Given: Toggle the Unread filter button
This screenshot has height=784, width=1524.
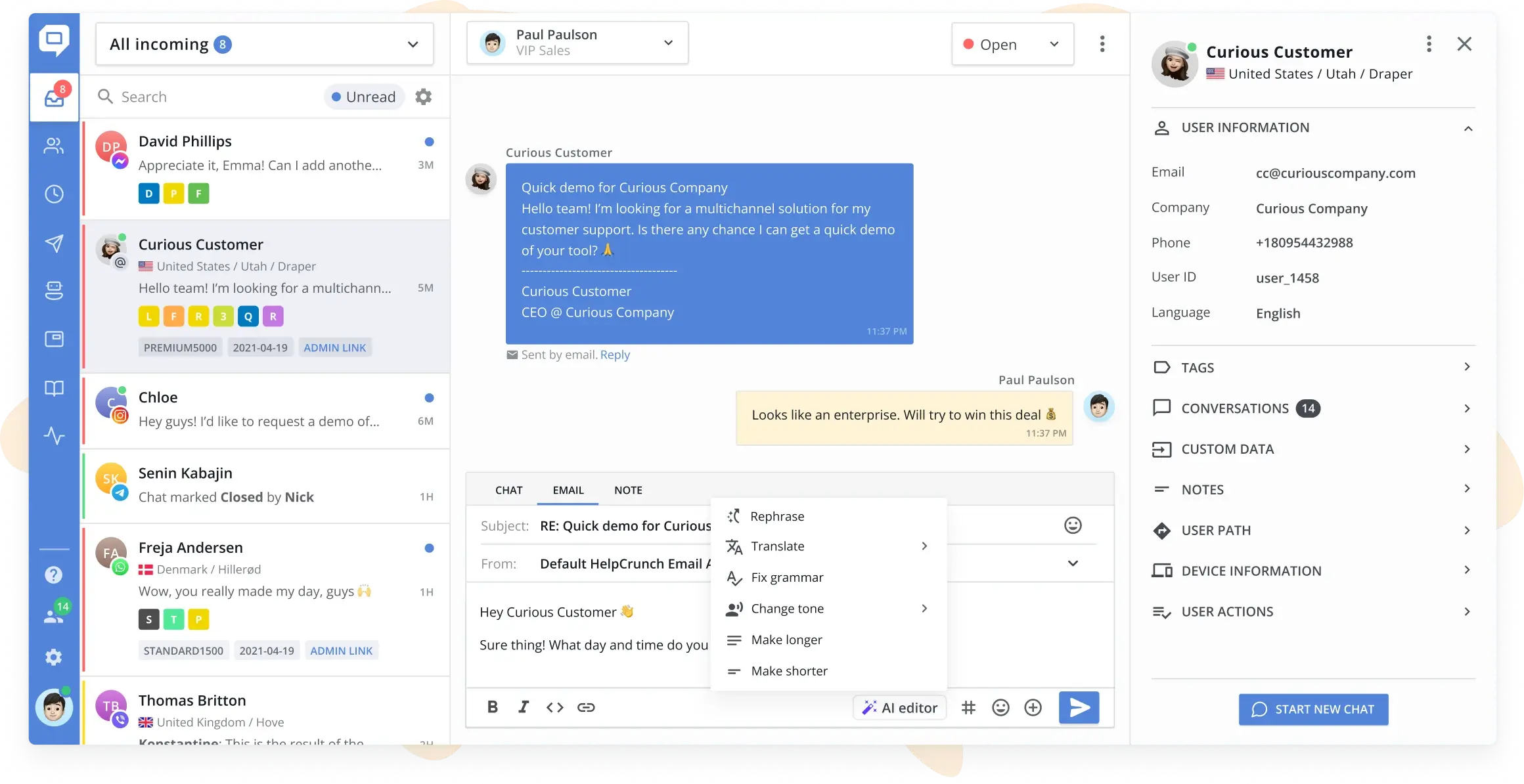Looking at the screenshot, I should click(363, 96).
